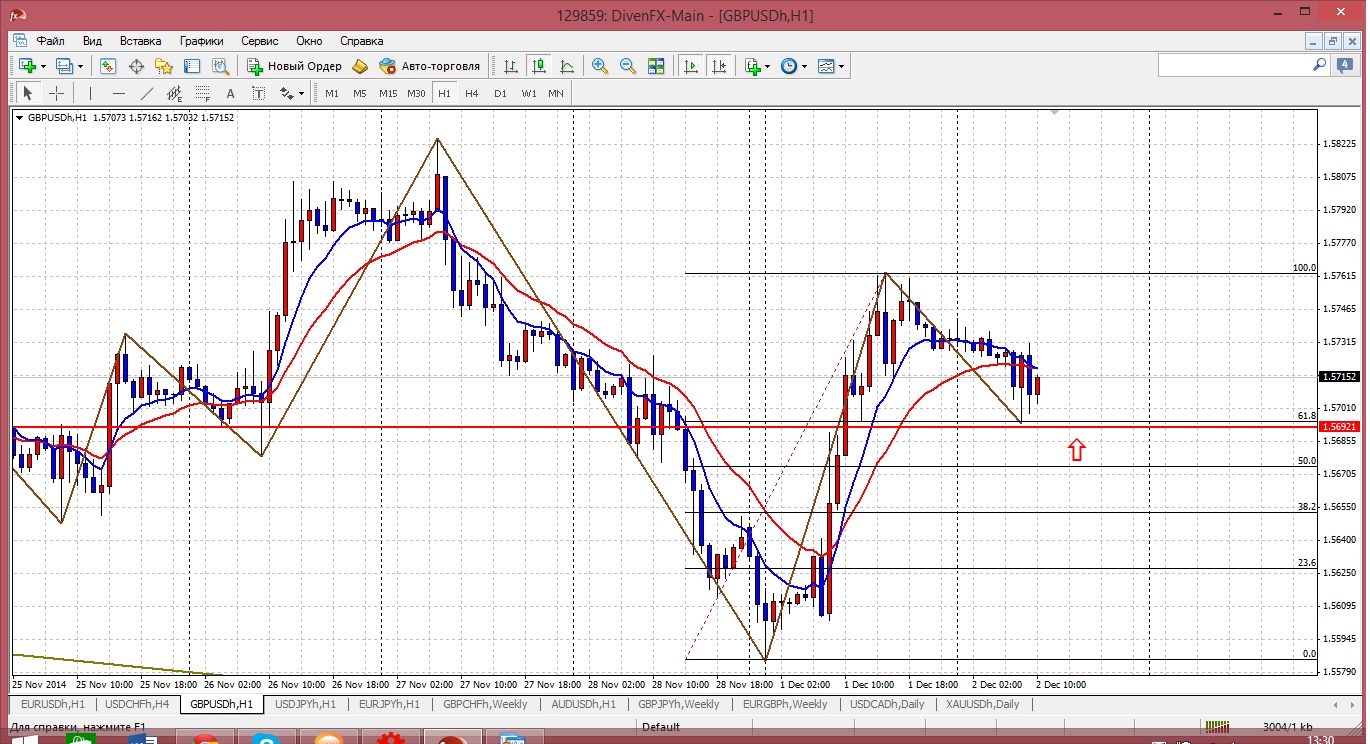Select the H4 timeframe button
1370x744 pixels.
[472, 93]
